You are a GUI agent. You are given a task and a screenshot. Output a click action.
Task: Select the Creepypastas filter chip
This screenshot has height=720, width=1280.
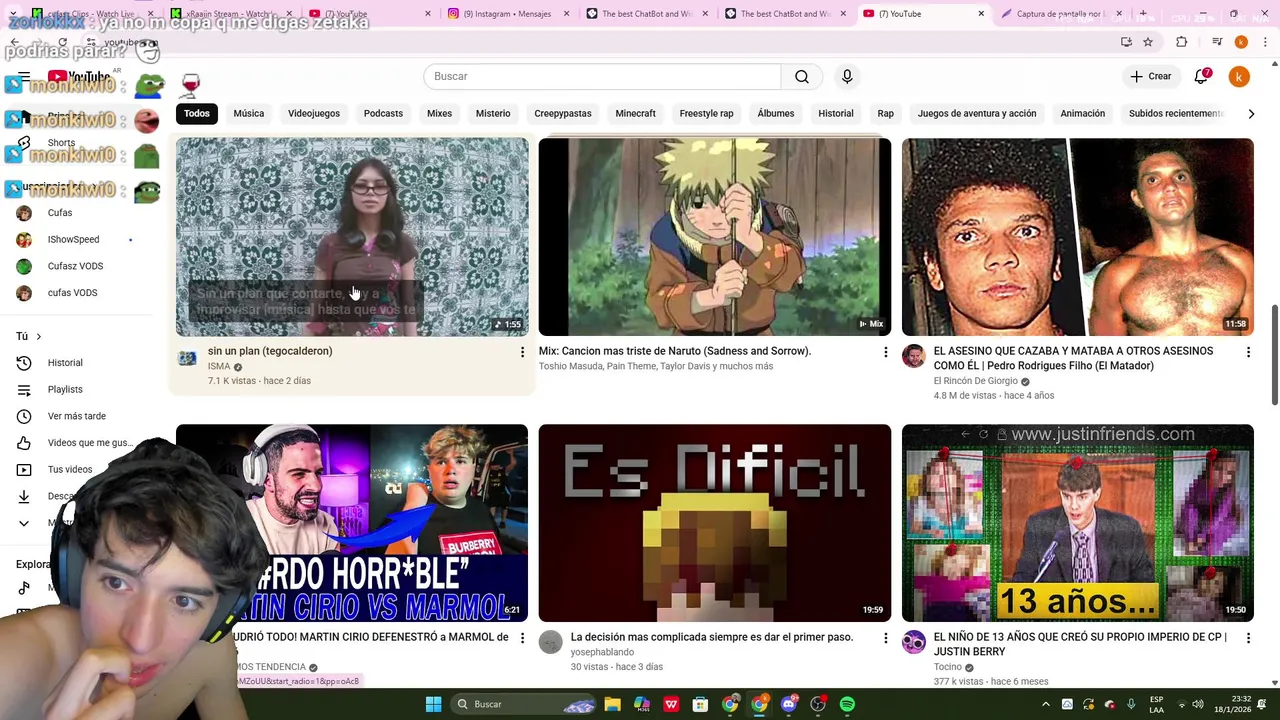point(563,114)
